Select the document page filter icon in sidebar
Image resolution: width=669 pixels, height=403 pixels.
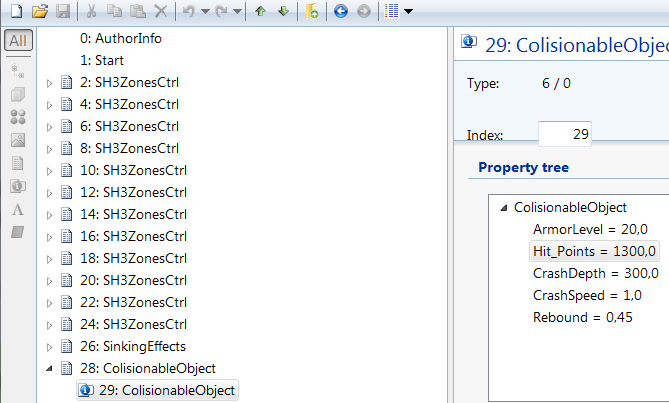click(18, 163)
